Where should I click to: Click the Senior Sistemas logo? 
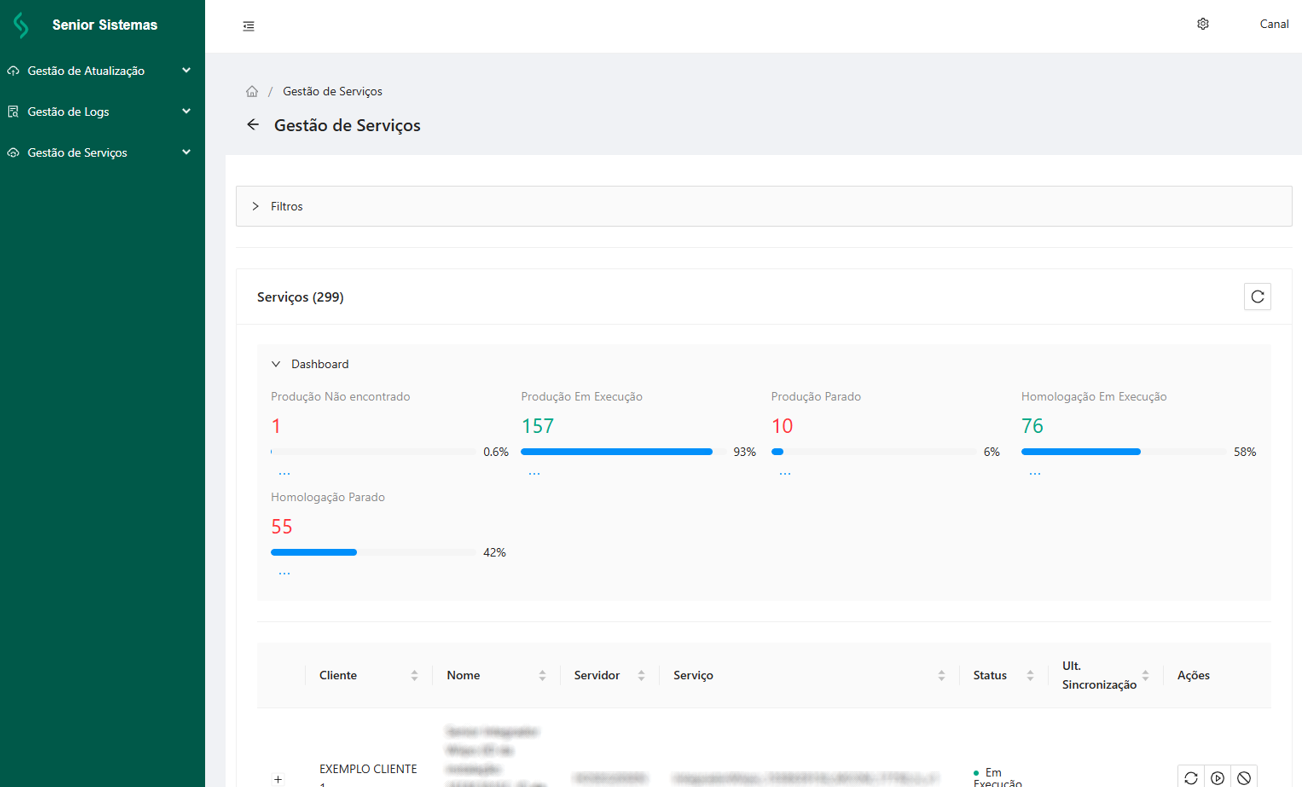click(21, 25)
